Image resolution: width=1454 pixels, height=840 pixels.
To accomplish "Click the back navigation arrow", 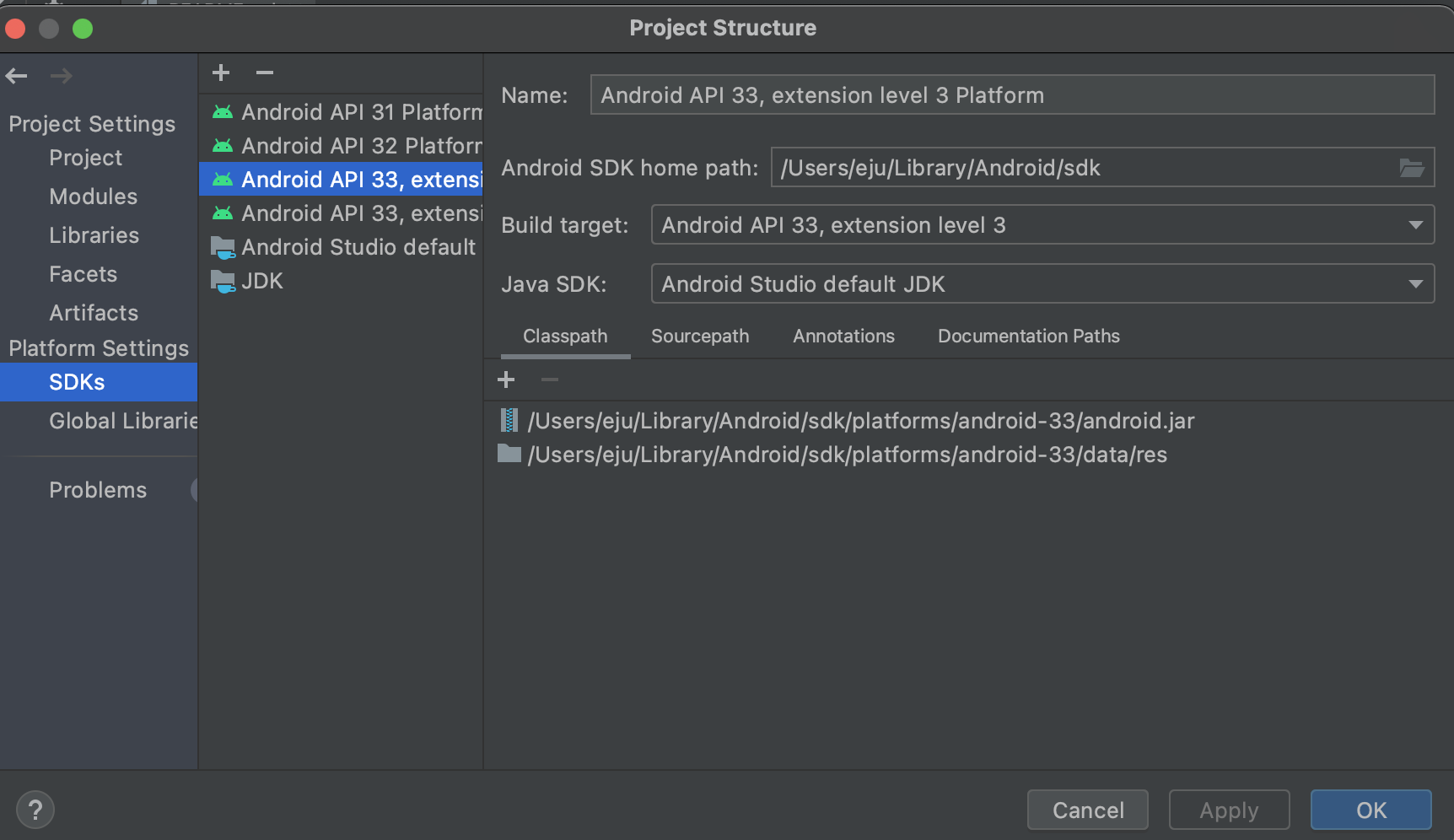I will [x=17, y=76].
